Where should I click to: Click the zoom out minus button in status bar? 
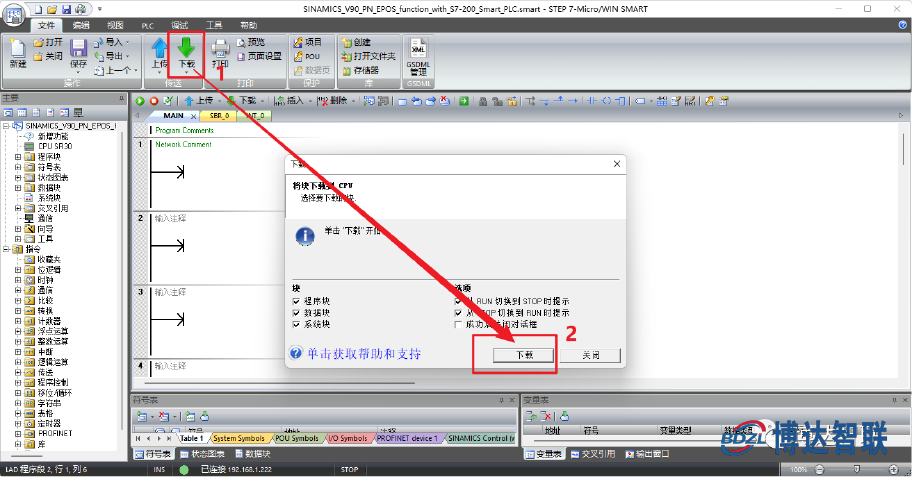pyautogui.click(x=820, y=469)
